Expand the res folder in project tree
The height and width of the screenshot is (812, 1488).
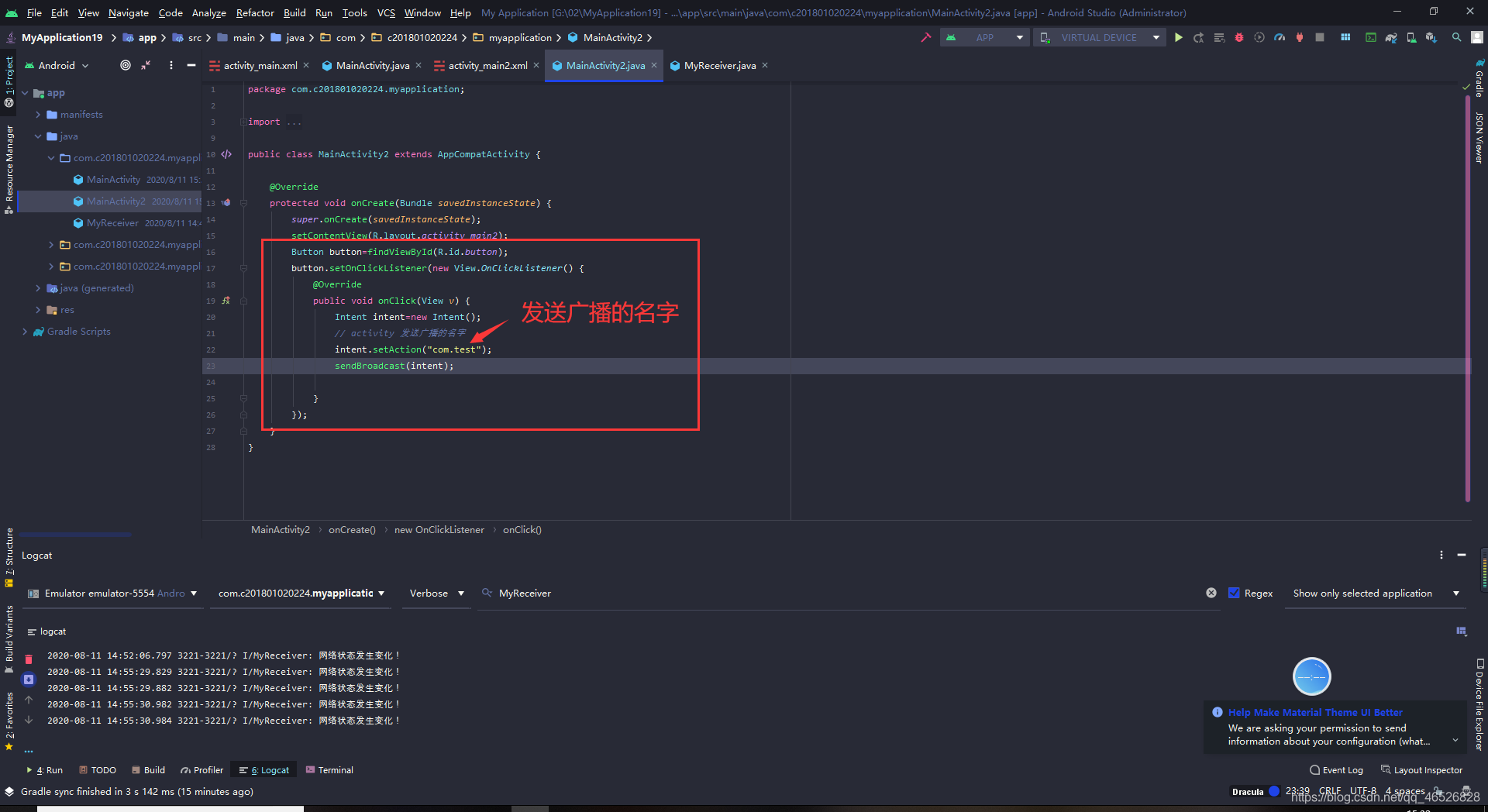pos(38,309)
